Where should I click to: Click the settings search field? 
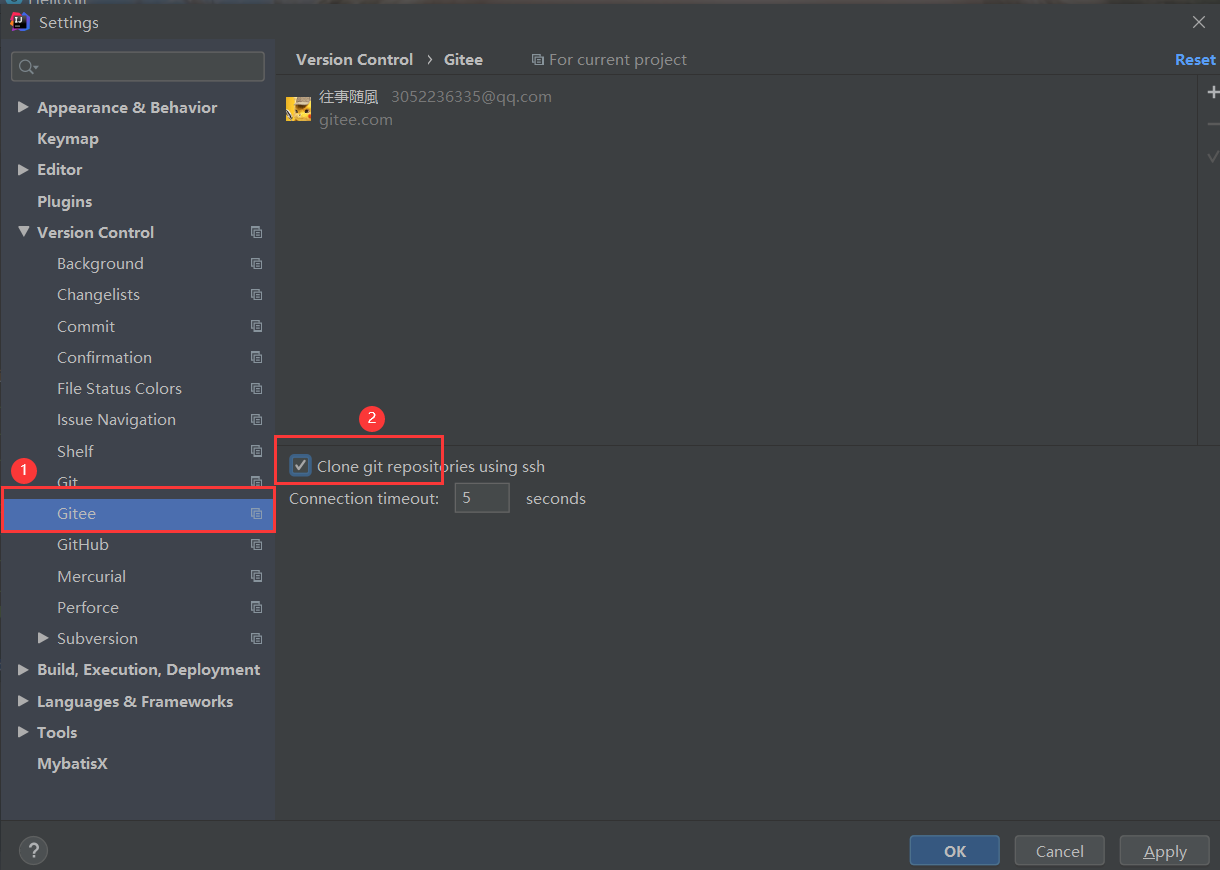(x=138, y=67)
